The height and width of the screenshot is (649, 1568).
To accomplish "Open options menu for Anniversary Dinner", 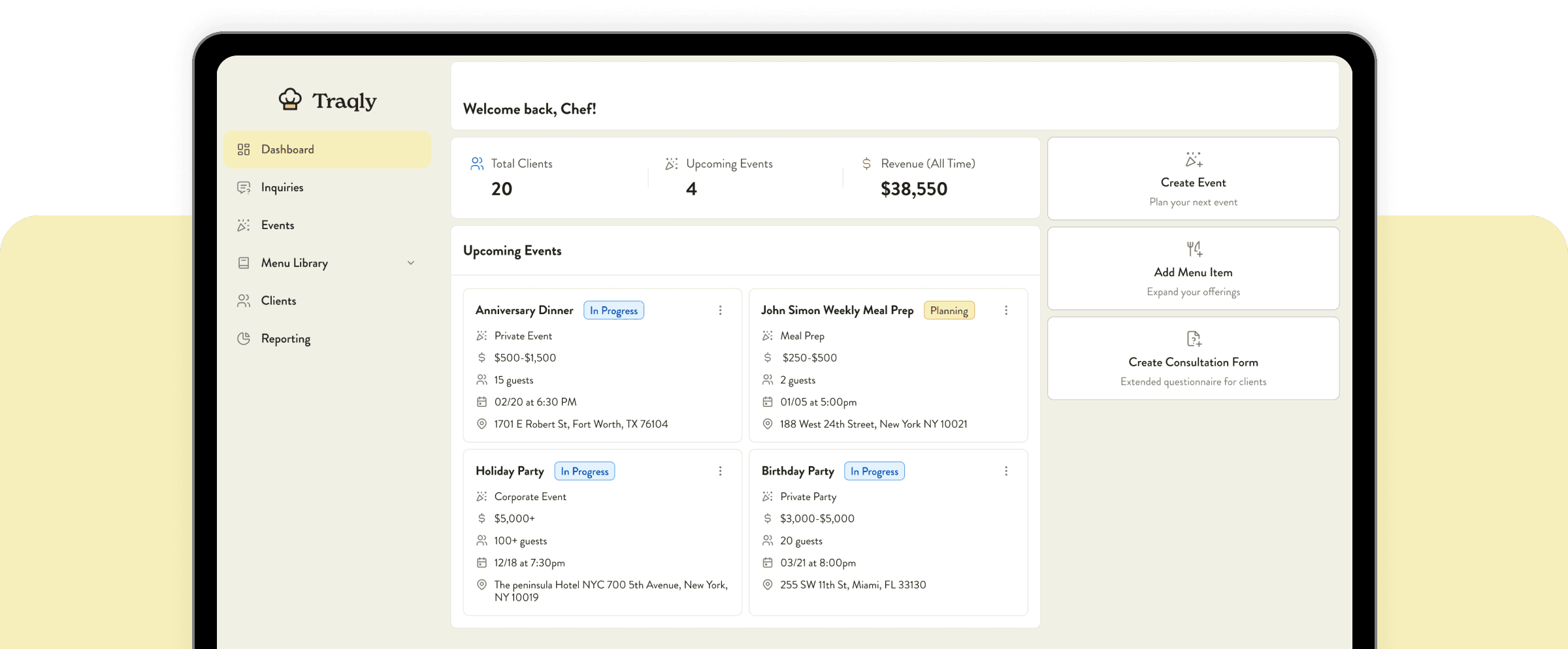I will [720, 310].
